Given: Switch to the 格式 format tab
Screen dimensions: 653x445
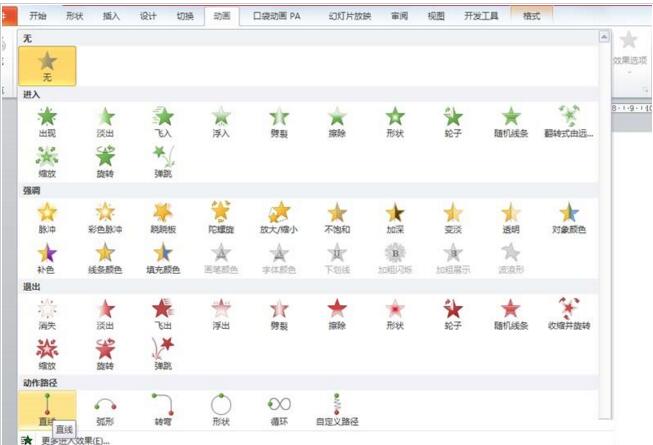Looking at the screenshot, I should point(531,16).
